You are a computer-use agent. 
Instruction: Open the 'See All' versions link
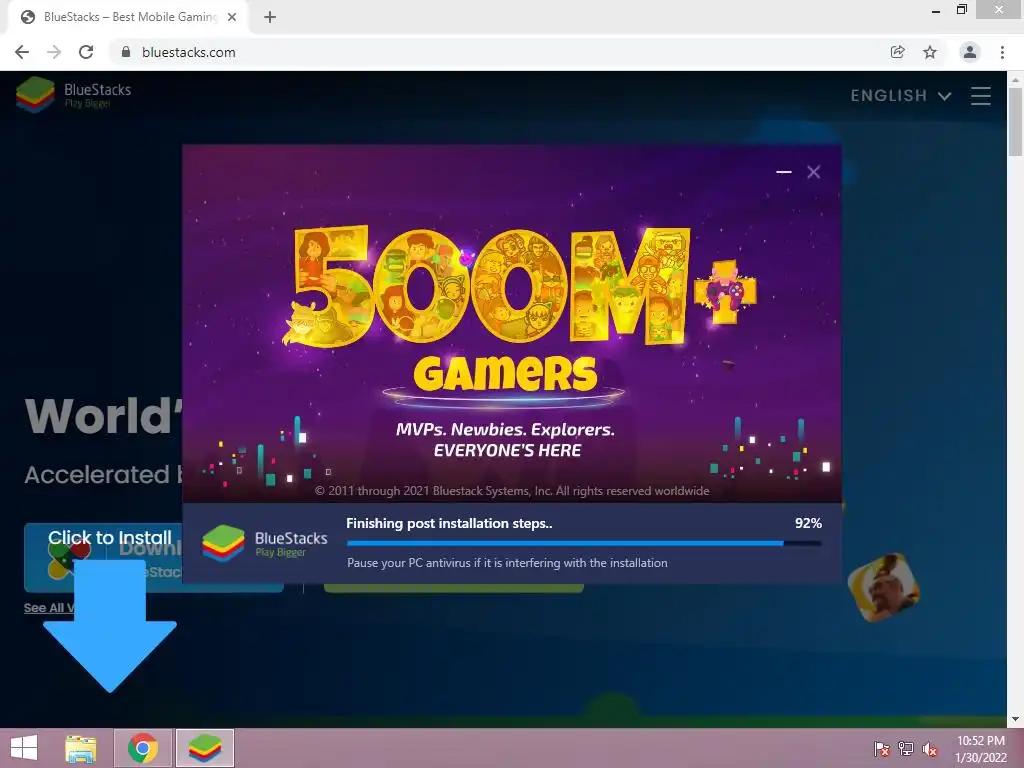tap(50, 608)
